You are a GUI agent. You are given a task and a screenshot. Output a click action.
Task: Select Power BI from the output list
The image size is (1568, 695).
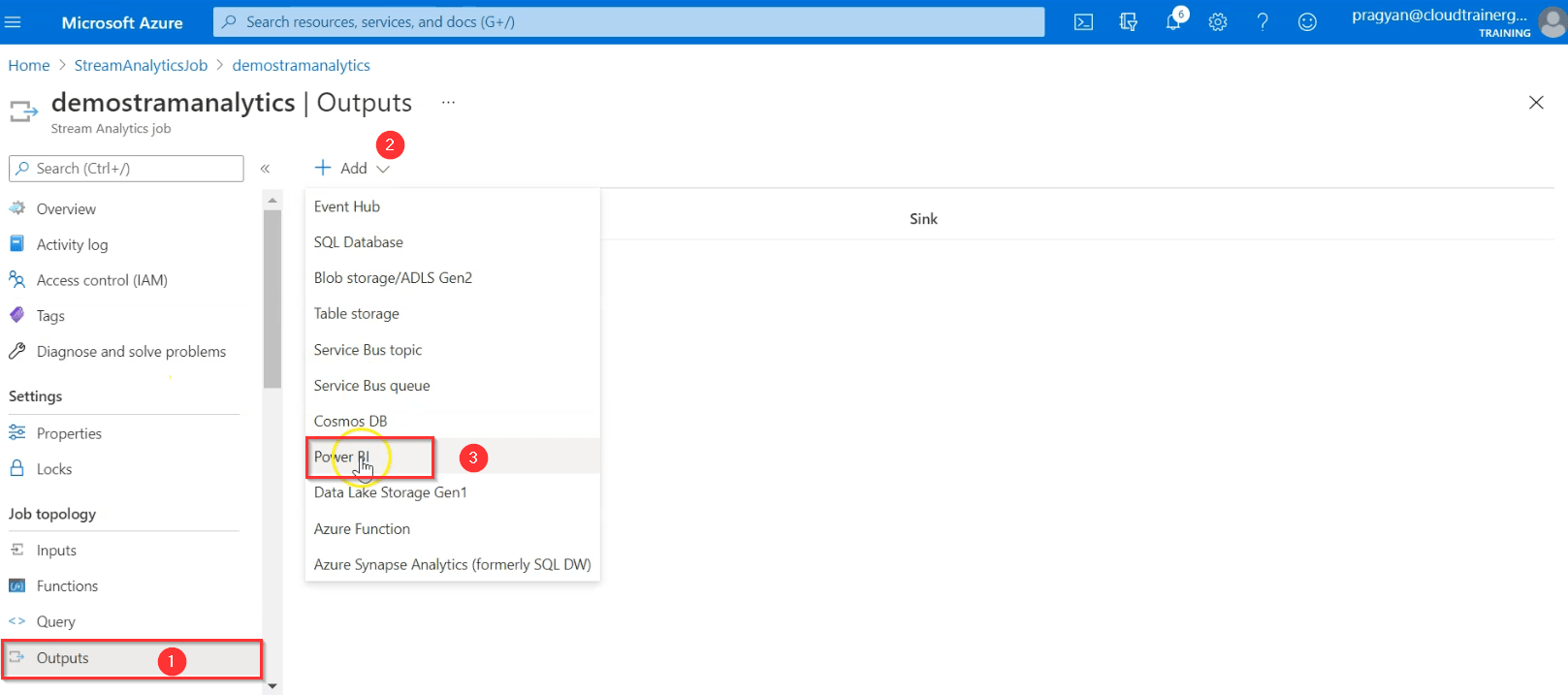tap(342, 457)
